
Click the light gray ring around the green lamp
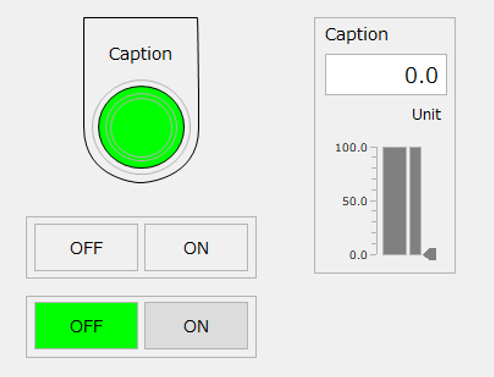coord(141,82)
